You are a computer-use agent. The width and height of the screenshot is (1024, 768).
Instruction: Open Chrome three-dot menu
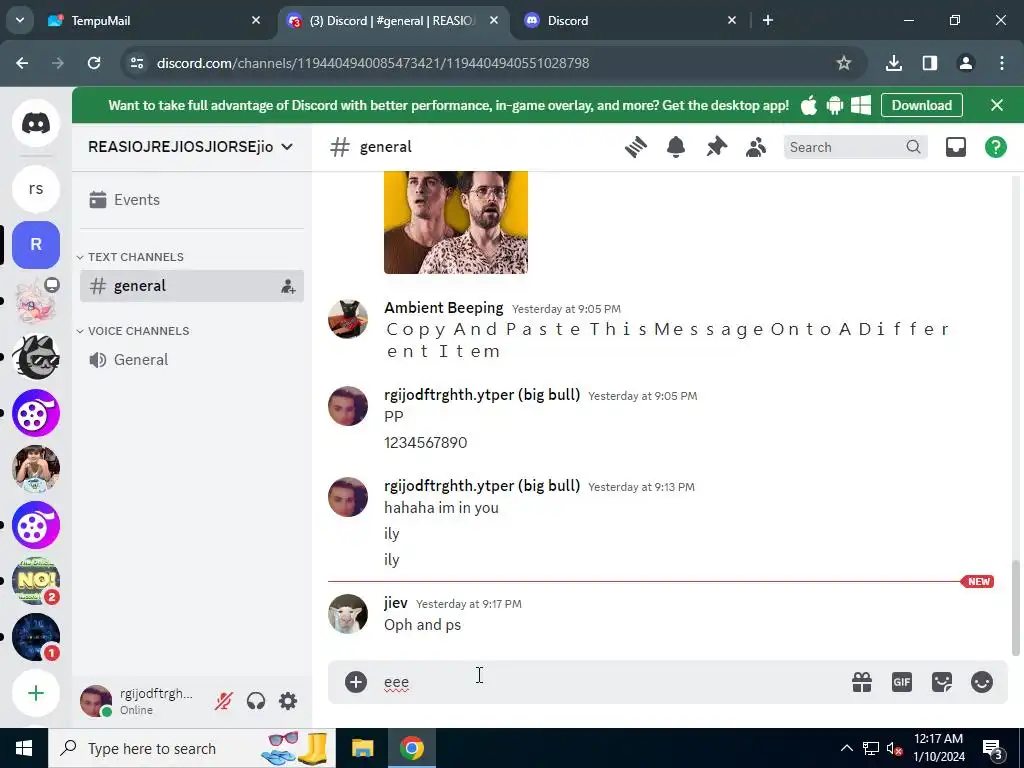1002,63
